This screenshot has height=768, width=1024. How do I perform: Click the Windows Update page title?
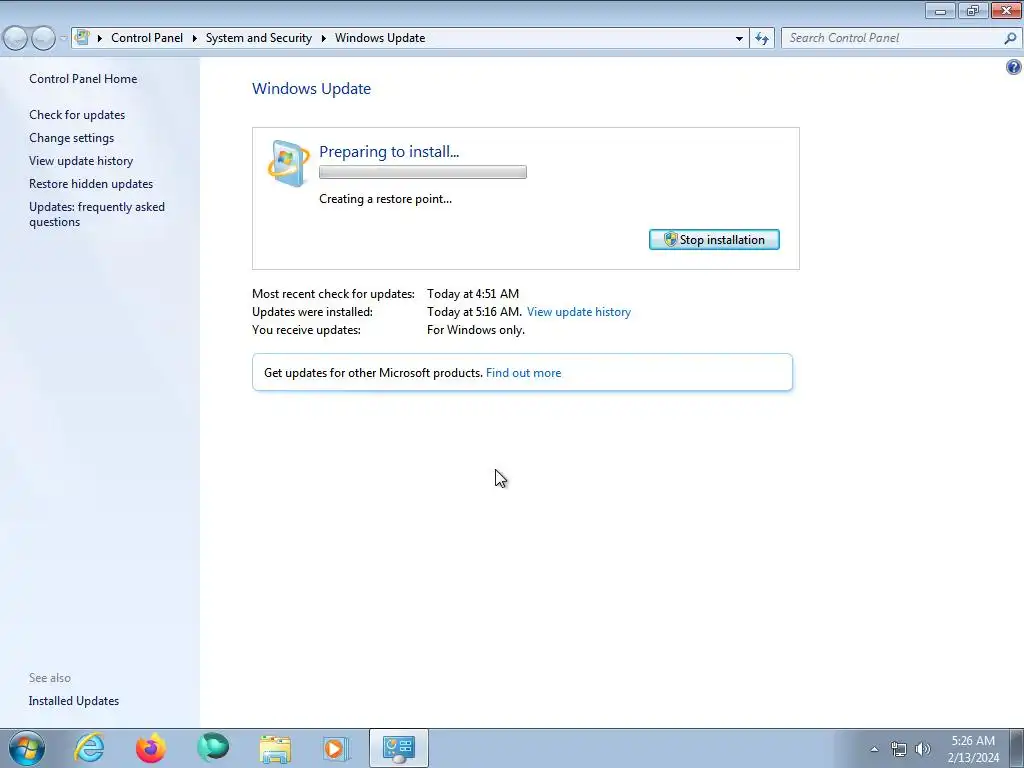[312, 89]
